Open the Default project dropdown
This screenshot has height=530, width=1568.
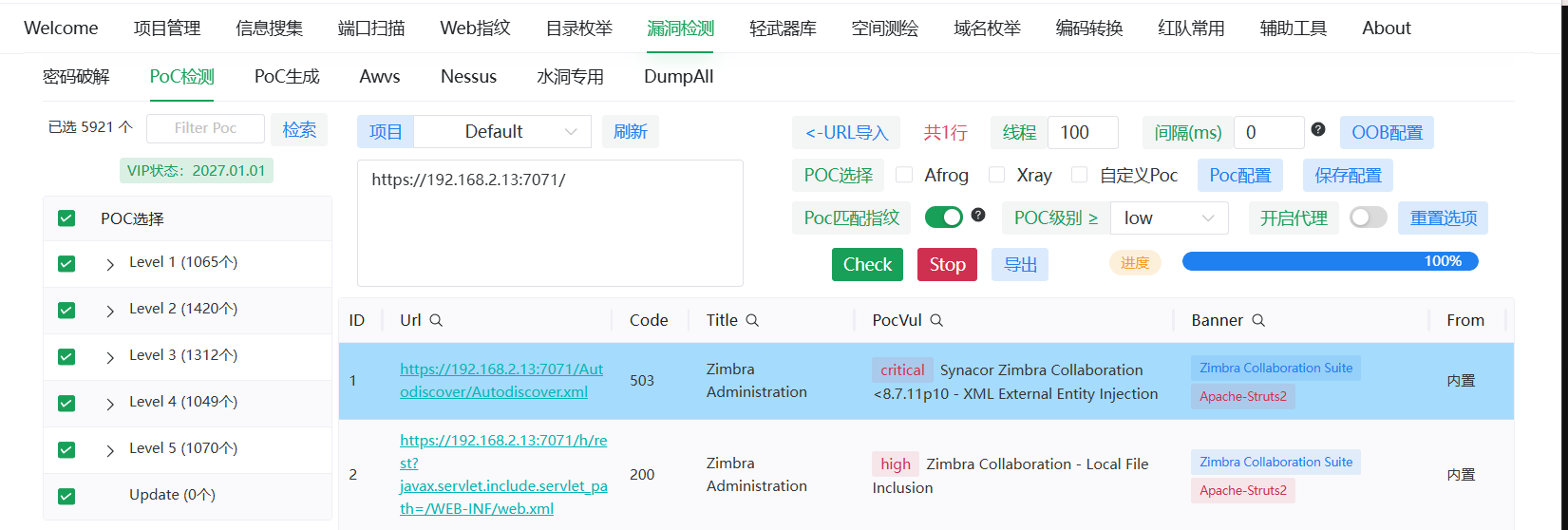pyautogui.click(x=502, y=132)
